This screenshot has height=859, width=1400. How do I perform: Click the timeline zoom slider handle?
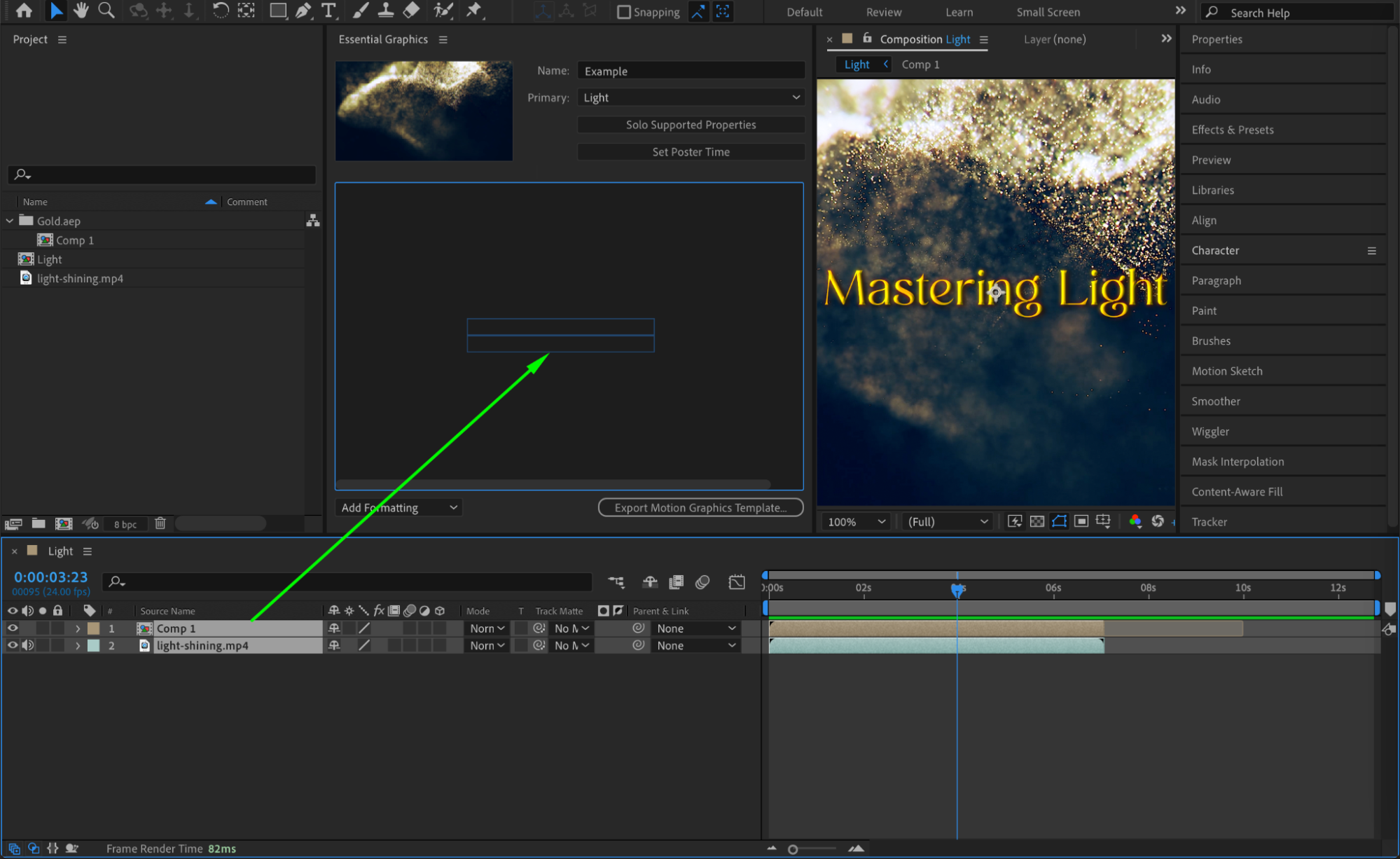pos(793,849)
